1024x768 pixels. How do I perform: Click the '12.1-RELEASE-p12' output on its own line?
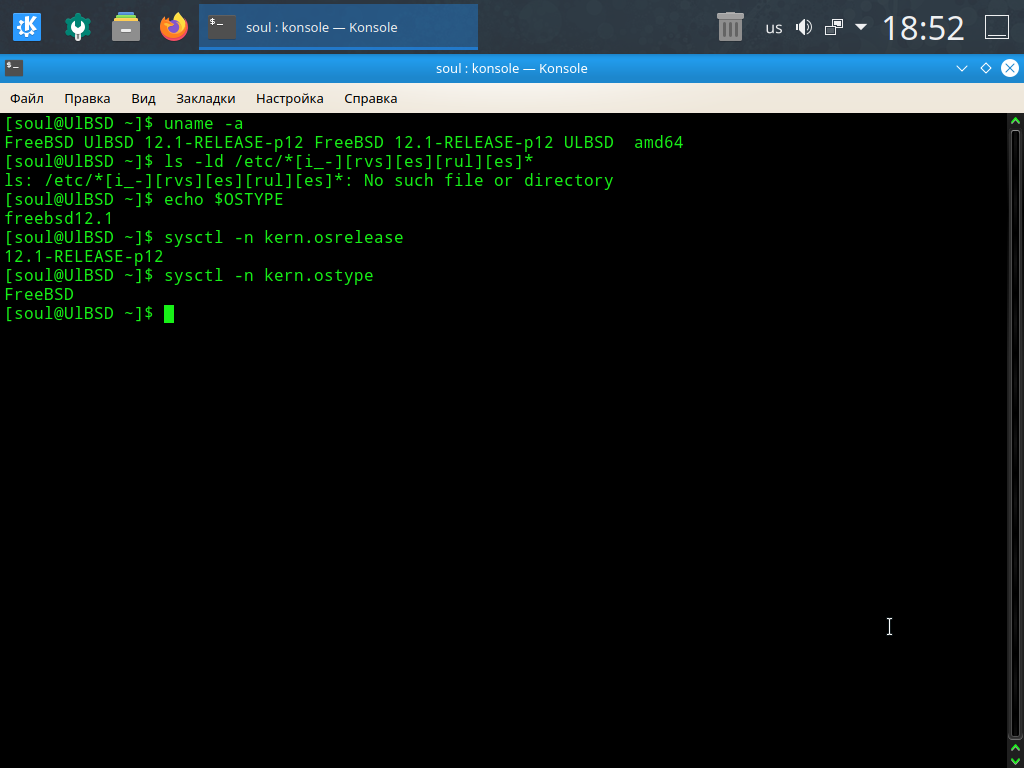coord(84,256)
